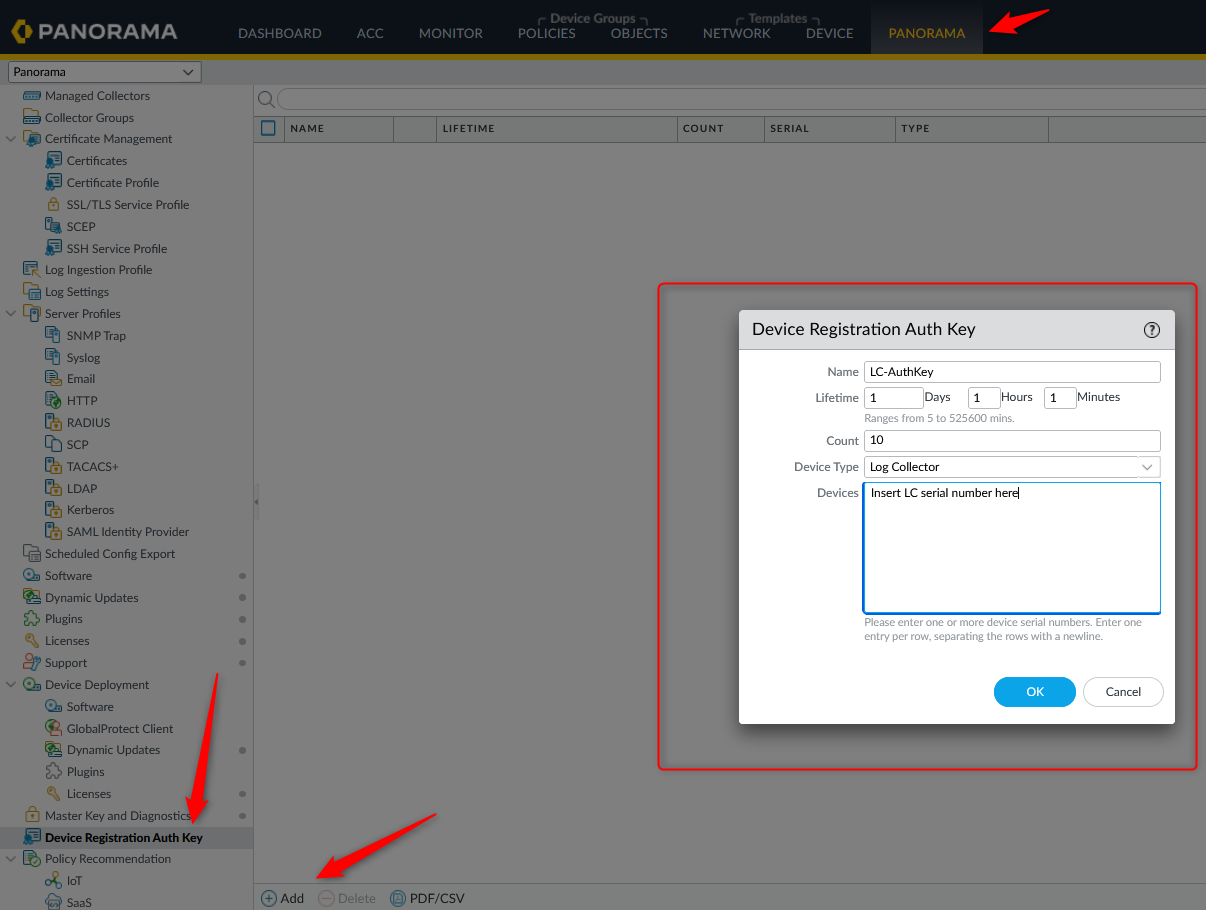The width and height of the screenshot is (1206, 910).
Task: Click the Syslog icon
Action: pyautogui.click(x=54, y=358)
